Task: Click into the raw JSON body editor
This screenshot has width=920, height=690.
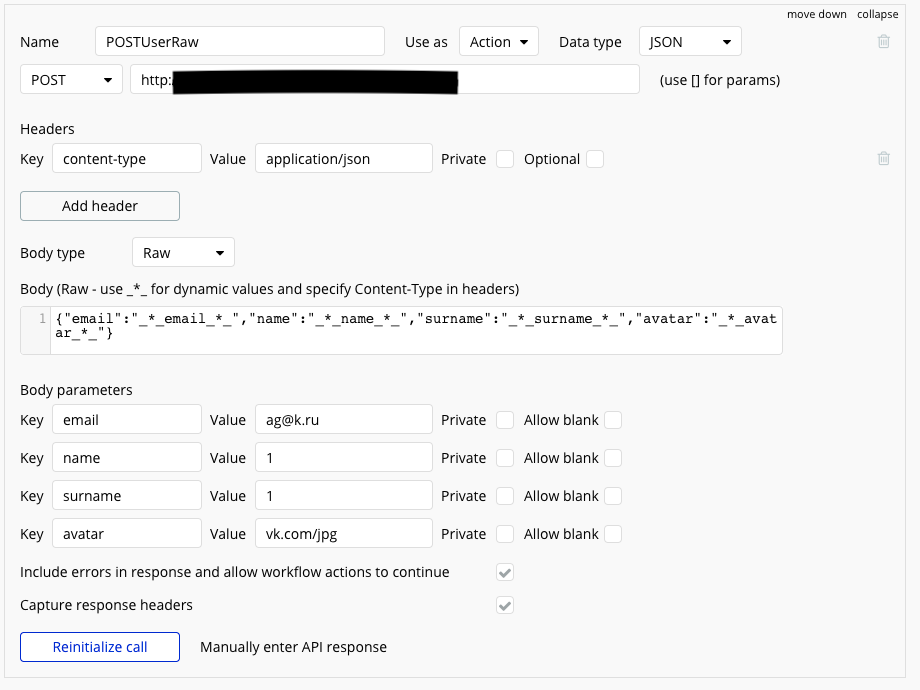Action: click(x=416, y=330)
